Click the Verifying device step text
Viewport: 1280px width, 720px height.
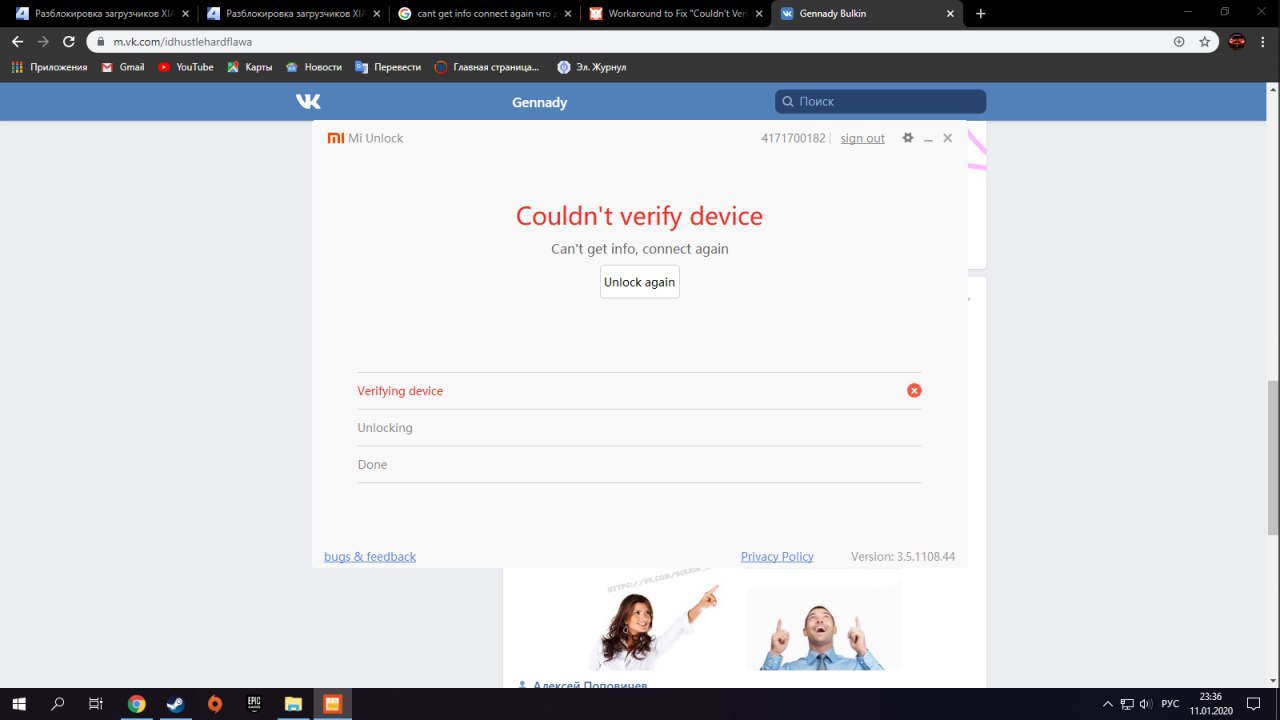point(400,391)
